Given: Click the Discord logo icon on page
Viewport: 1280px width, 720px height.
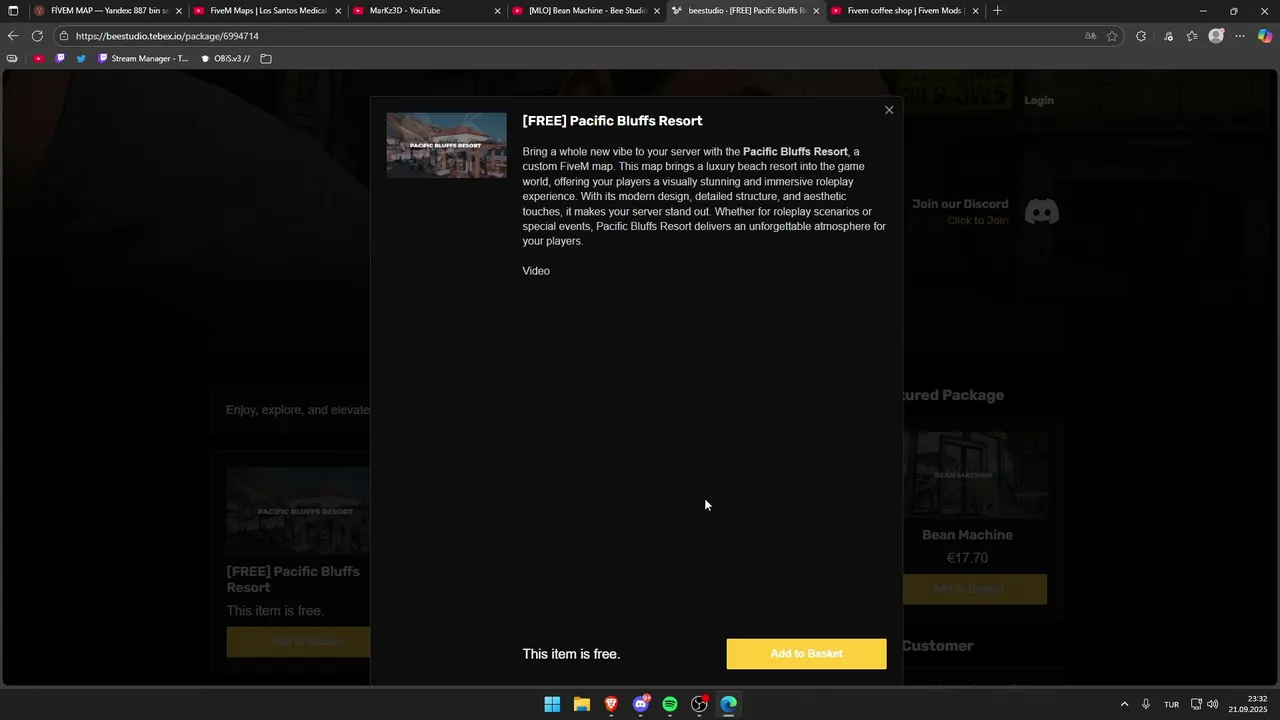Looking at the screenshot, I should (1042, 211).
